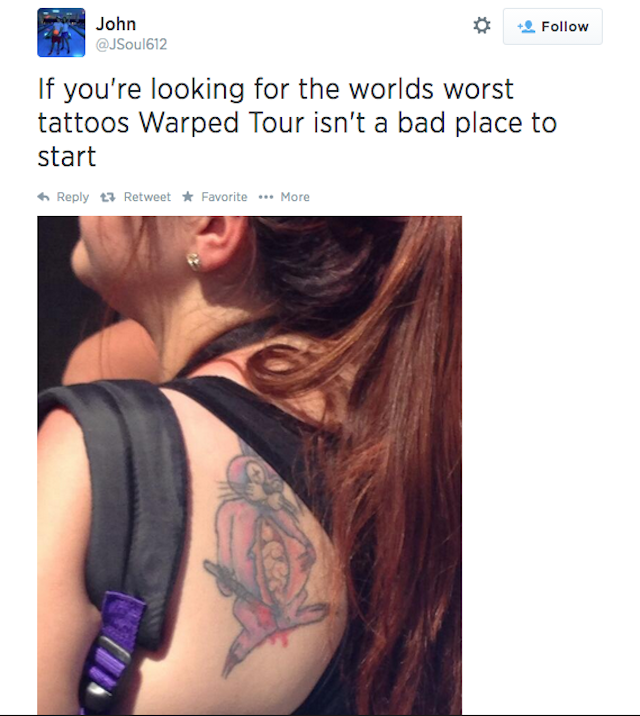Click the tweet text about Warped Tour
The width and height of the screenshot is (640, 716).
pos(297,122)
